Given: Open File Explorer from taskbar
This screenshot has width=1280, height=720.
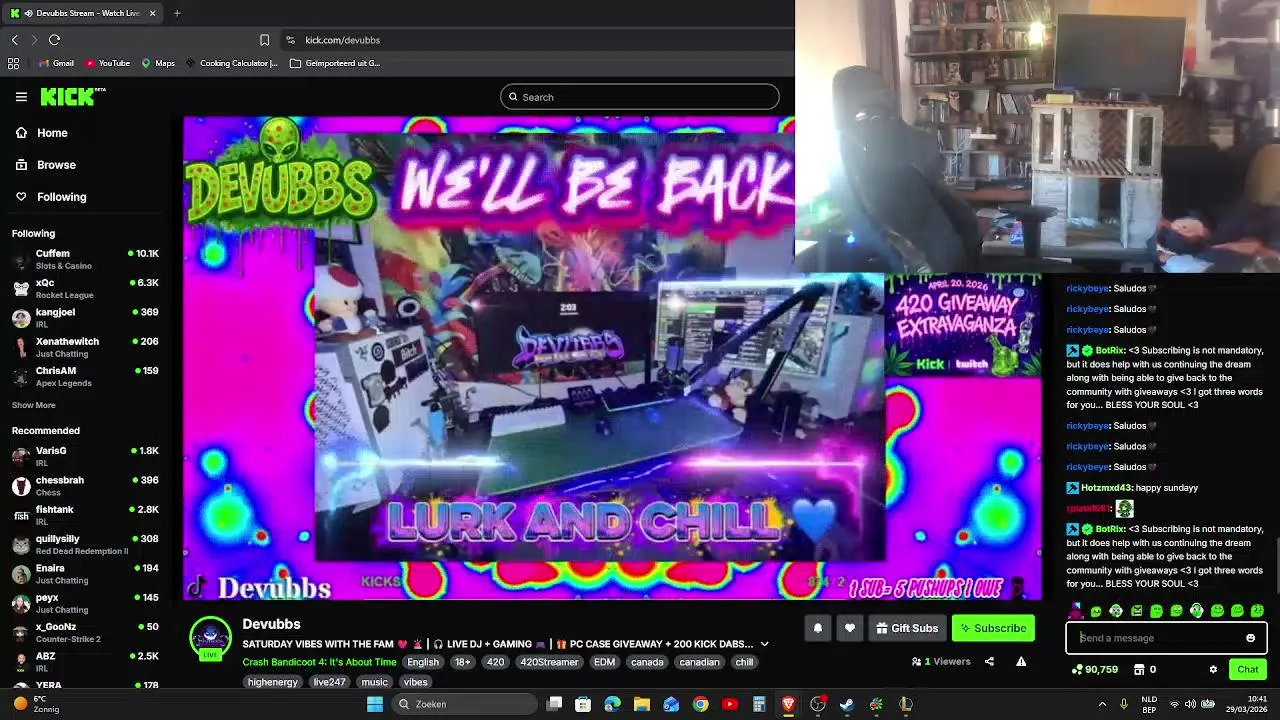Looking at the screenshot, I should (642, 704).
